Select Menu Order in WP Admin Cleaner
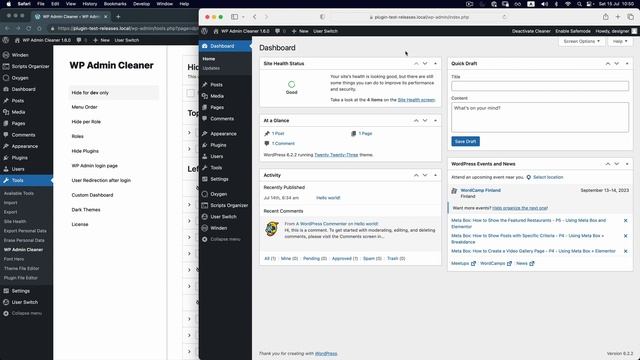 (84, 107)
